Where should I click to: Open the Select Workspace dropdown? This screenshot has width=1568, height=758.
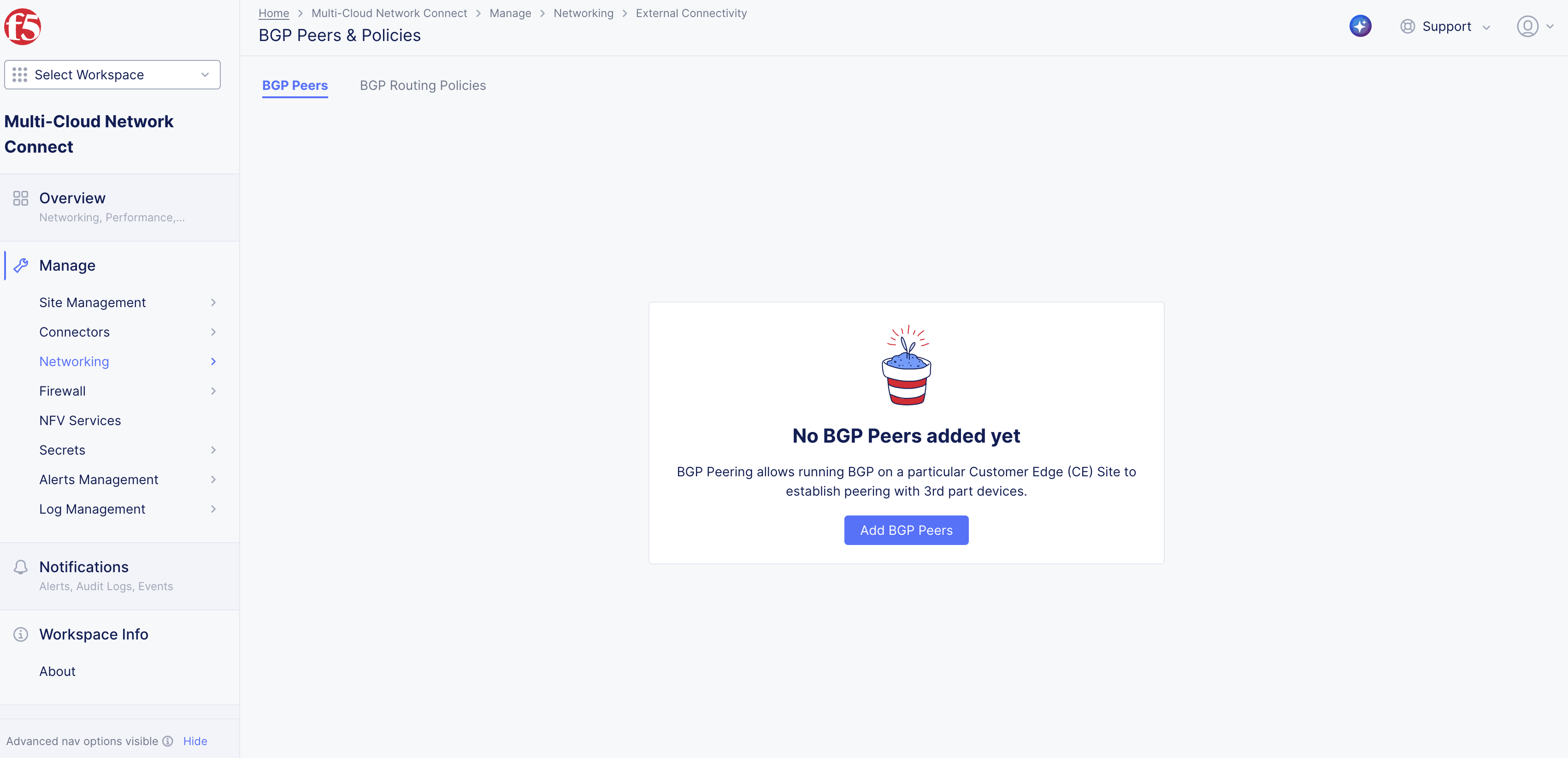(x=112, y=75)
